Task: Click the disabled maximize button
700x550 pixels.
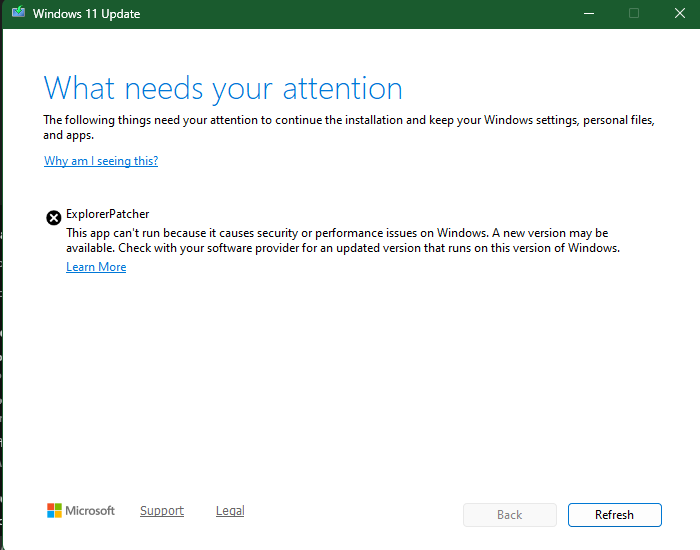Action: click(633, 13)
